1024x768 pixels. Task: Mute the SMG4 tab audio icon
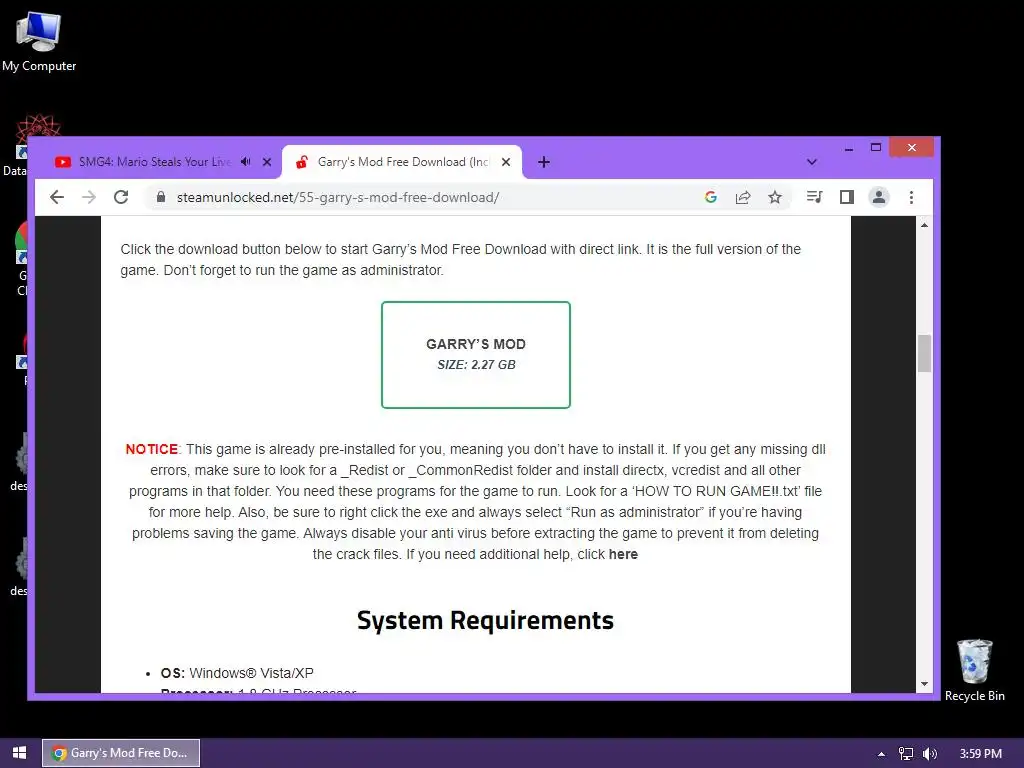pyautogui.click(x=246, y=161)
